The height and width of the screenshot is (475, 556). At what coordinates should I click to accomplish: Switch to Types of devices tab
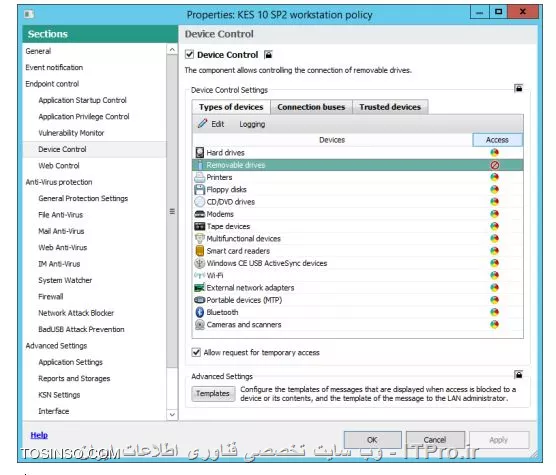pyautogui.click(x=231, y=107)
